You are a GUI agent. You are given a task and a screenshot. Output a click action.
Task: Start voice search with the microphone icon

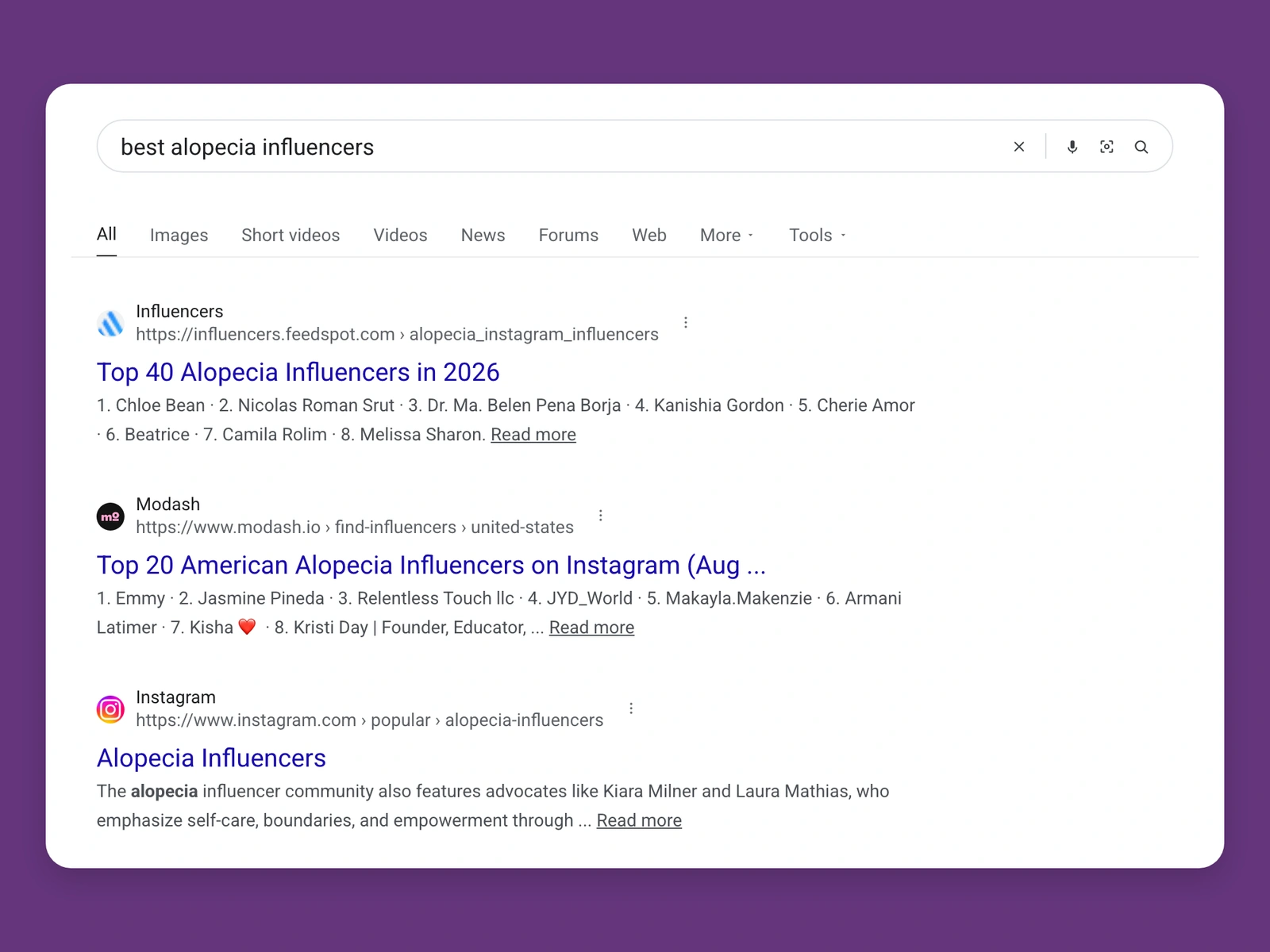pyautogui.click(x=1072, y=147)
